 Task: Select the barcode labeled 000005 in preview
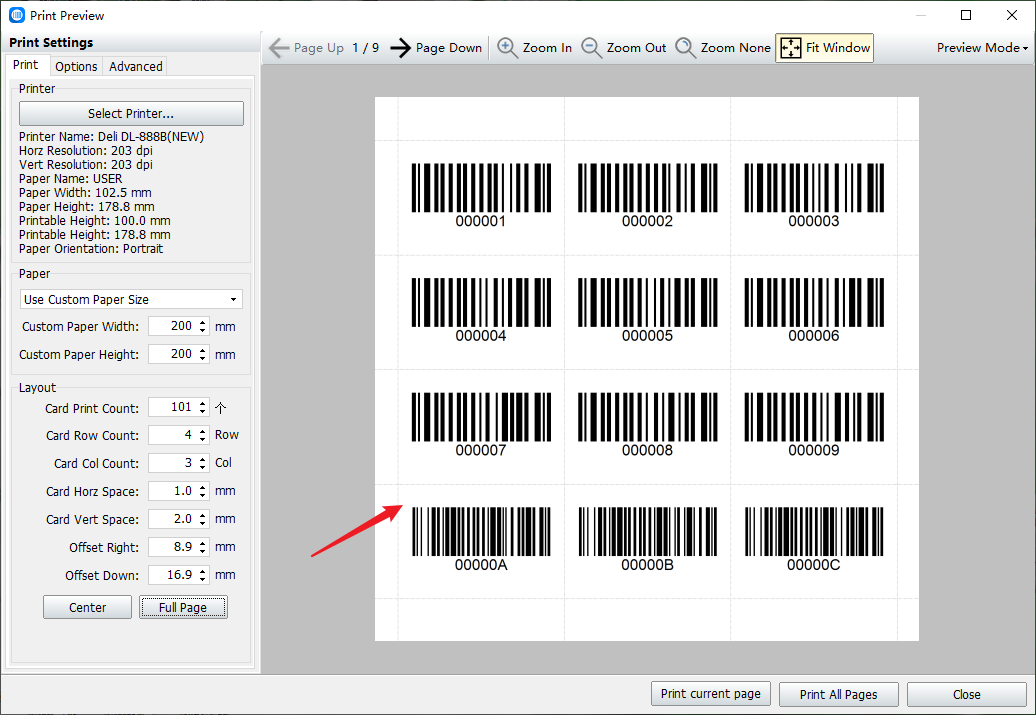pos(648,309)
